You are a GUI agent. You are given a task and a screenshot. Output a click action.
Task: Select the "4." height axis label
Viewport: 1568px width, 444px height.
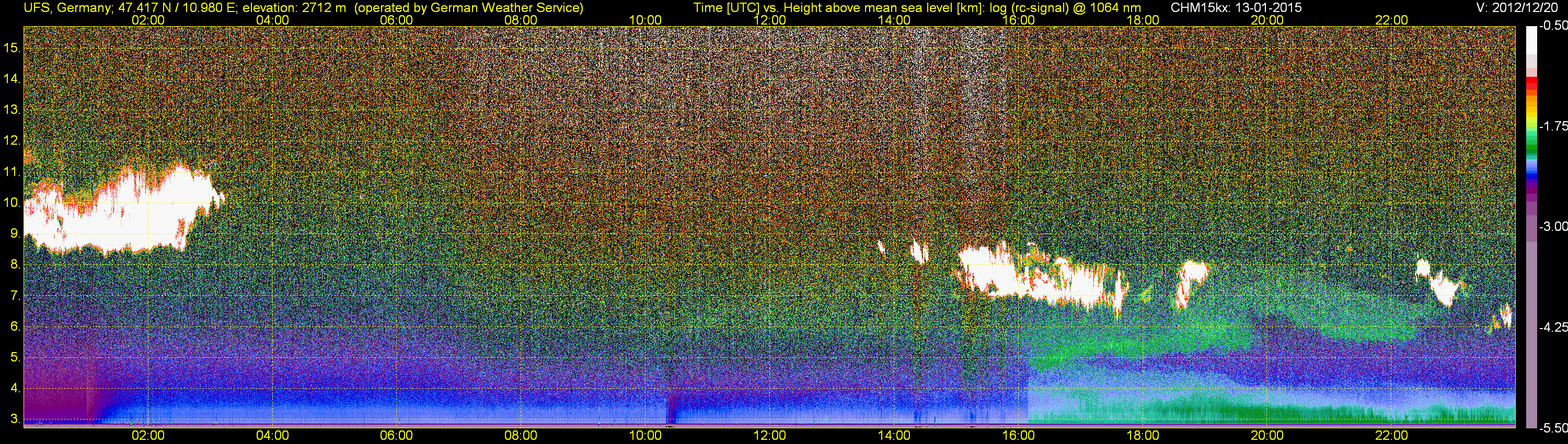click(x=15, y=389)
